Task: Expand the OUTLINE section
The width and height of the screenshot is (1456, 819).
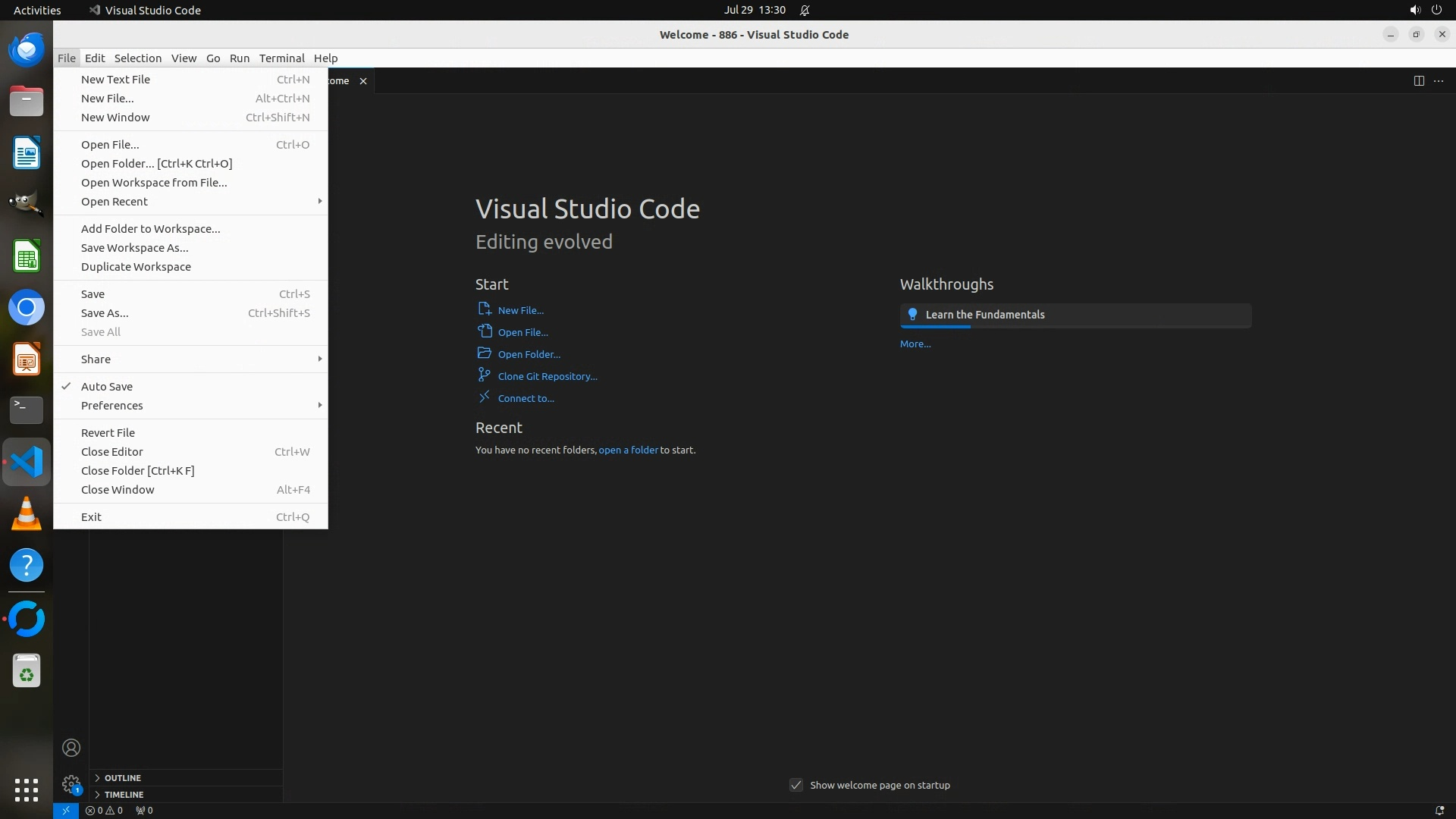Action: [122, 778]
